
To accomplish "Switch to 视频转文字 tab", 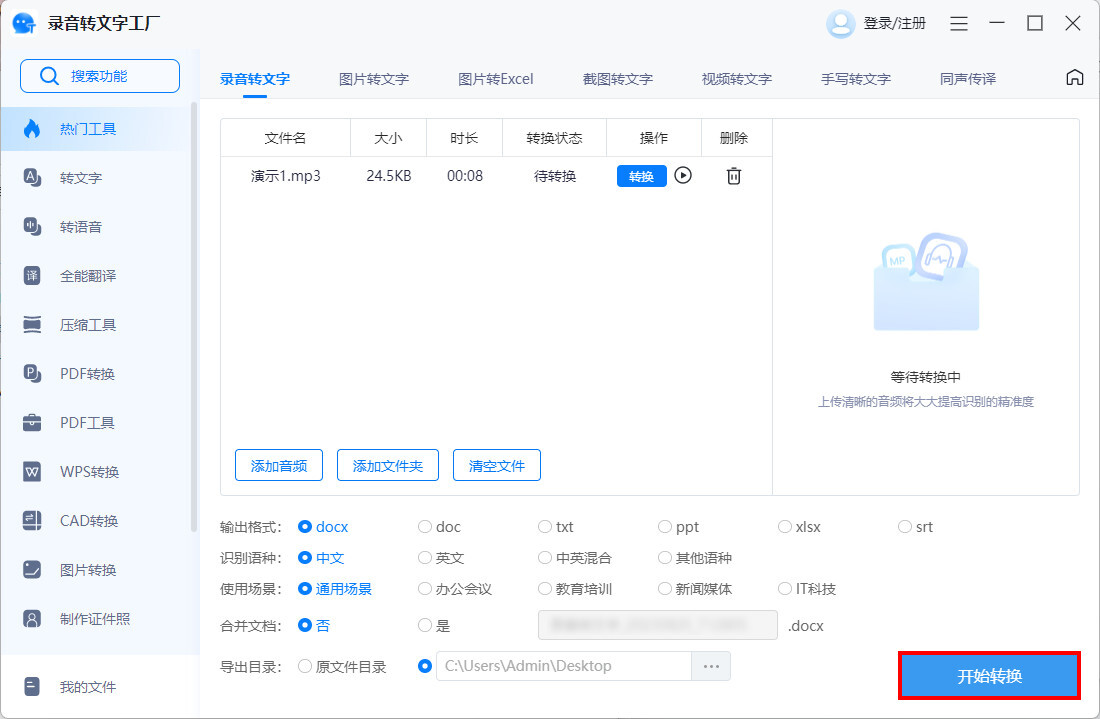I will [737, 79].
